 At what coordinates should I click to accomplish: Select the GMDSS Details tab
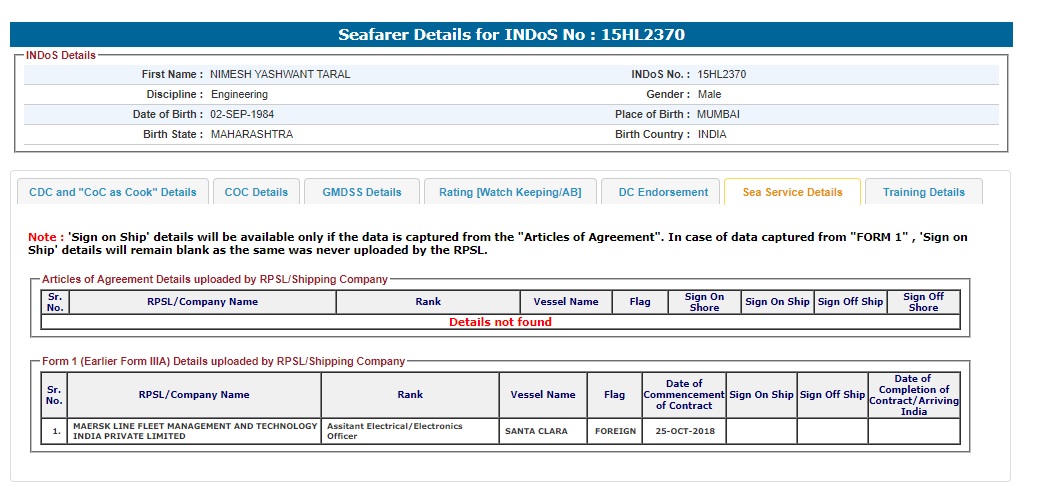[x=361, y=192]
